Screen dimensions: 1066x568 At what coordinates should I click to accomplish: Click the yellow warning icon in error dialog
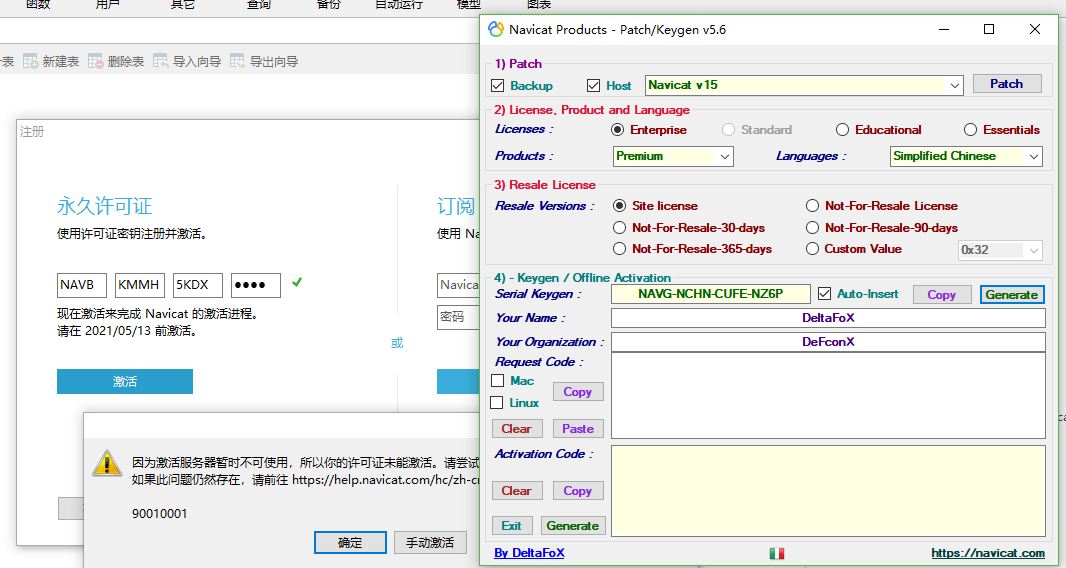pyautogui.click(x=107, y=463)
